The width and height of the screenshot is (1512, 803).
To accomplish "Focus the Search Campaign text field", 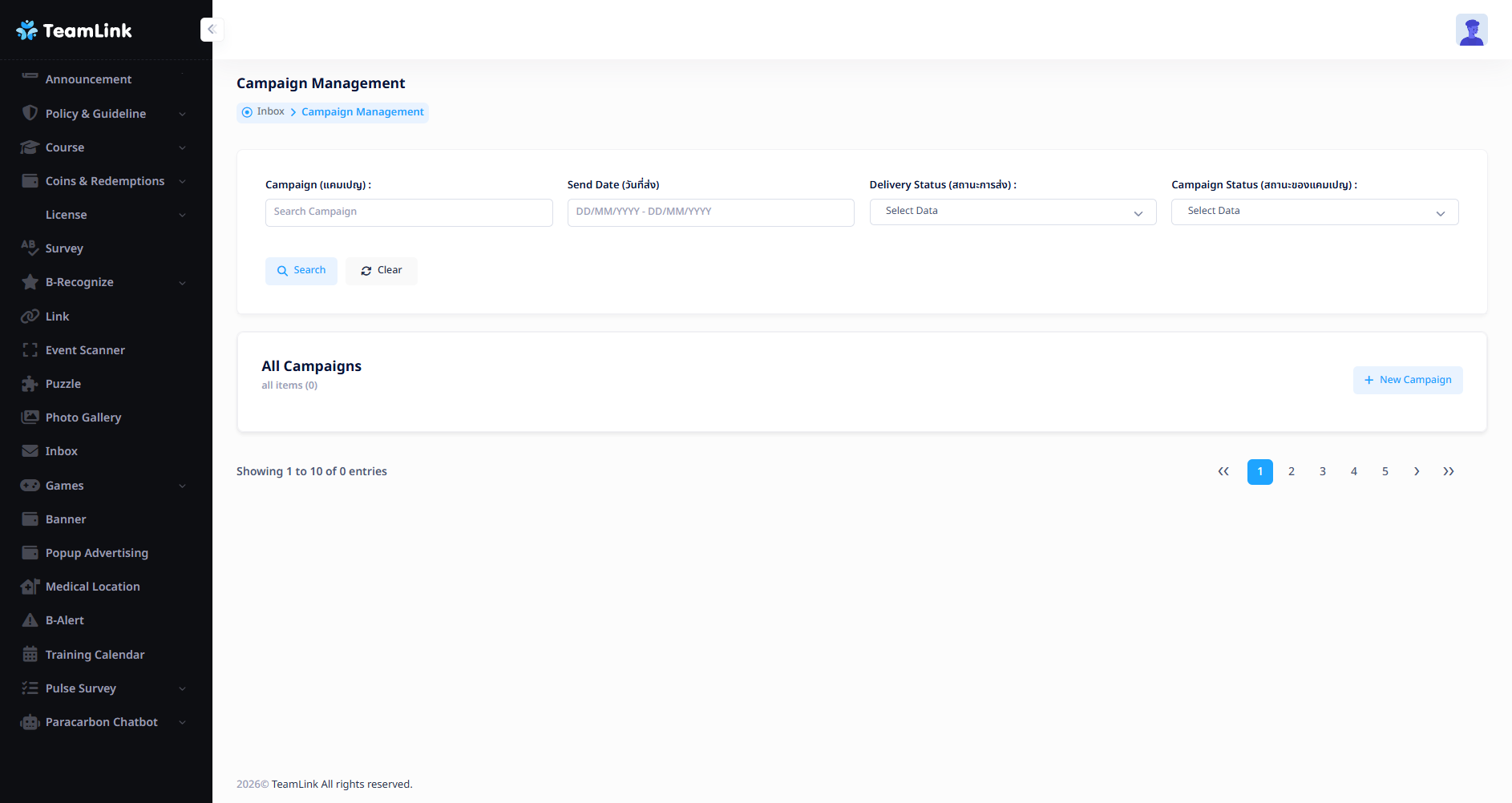I will click(x=408, y=212).
